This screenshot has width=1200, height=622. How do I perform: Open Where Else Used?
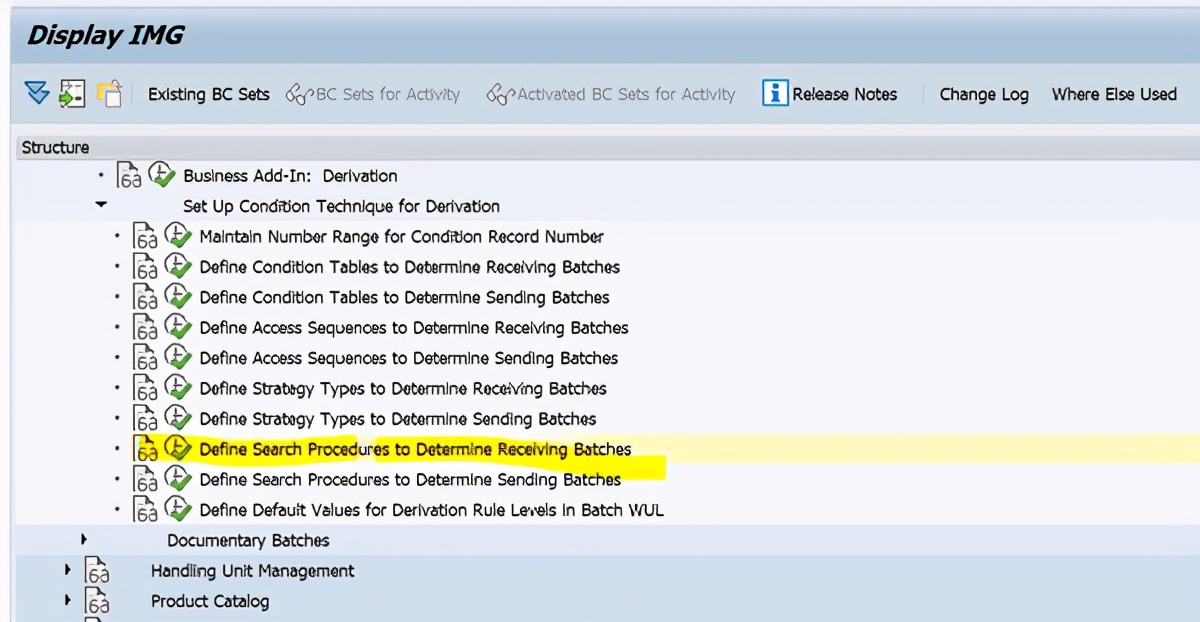[x=1114, y=93]
